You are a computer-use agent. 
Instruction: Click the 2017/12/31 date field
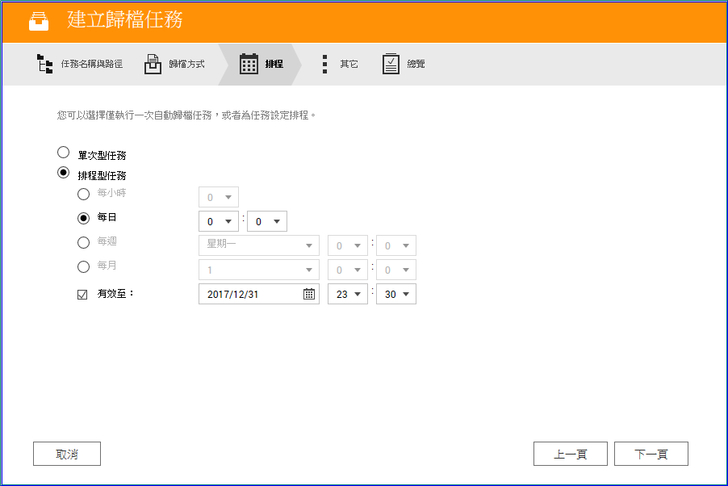pyautogui.click(x=248, y=294)
